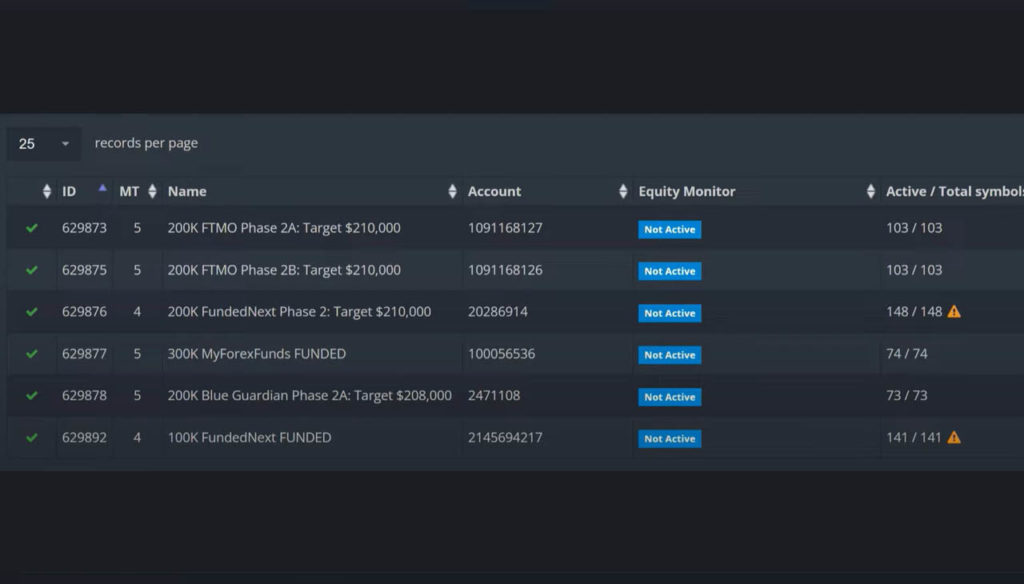Click '74 / 74' symbols value
Image resolution: width=1024 pixels, height=584 pixels.
coord(906,353)
